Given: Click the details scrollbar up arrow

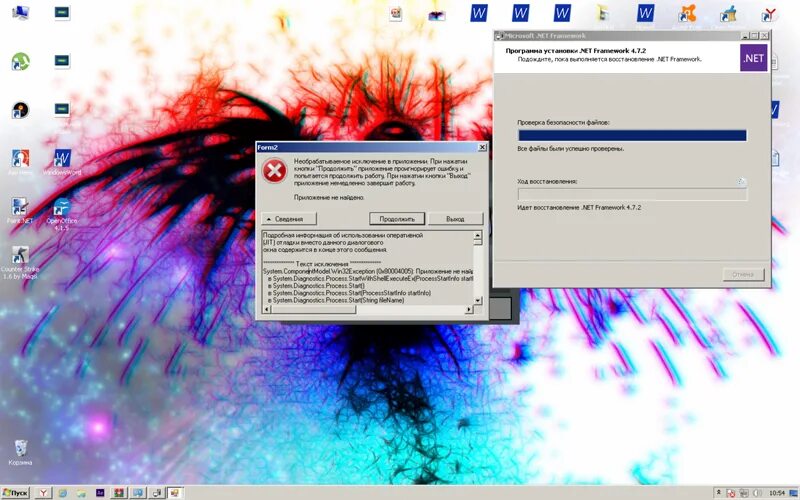Looking at the screenshot, I should pyautogui.click(x=478, y=235).
